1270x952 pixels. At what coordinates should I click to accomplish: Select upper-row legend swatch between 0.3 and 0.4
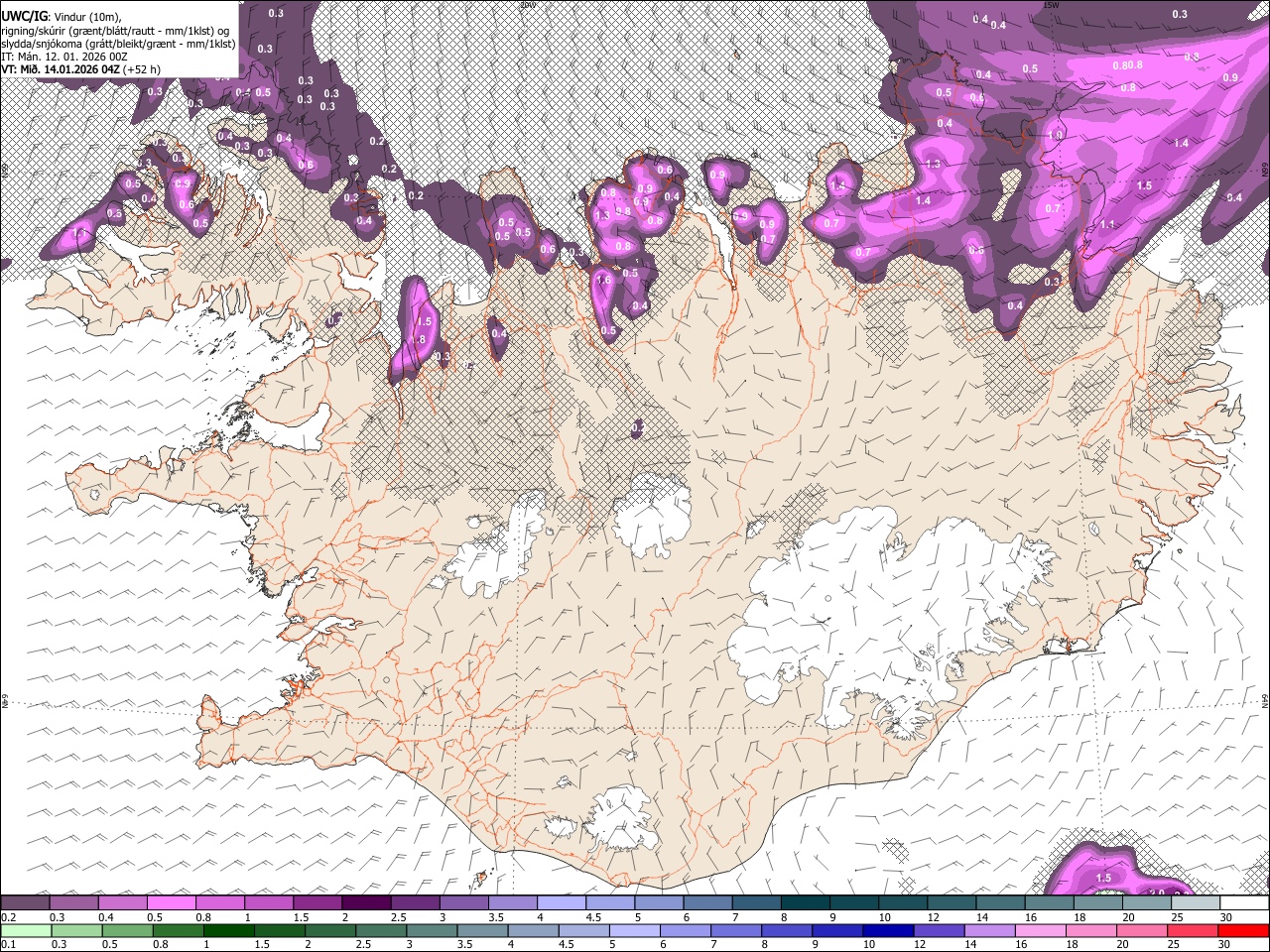[x=73, y=902]
